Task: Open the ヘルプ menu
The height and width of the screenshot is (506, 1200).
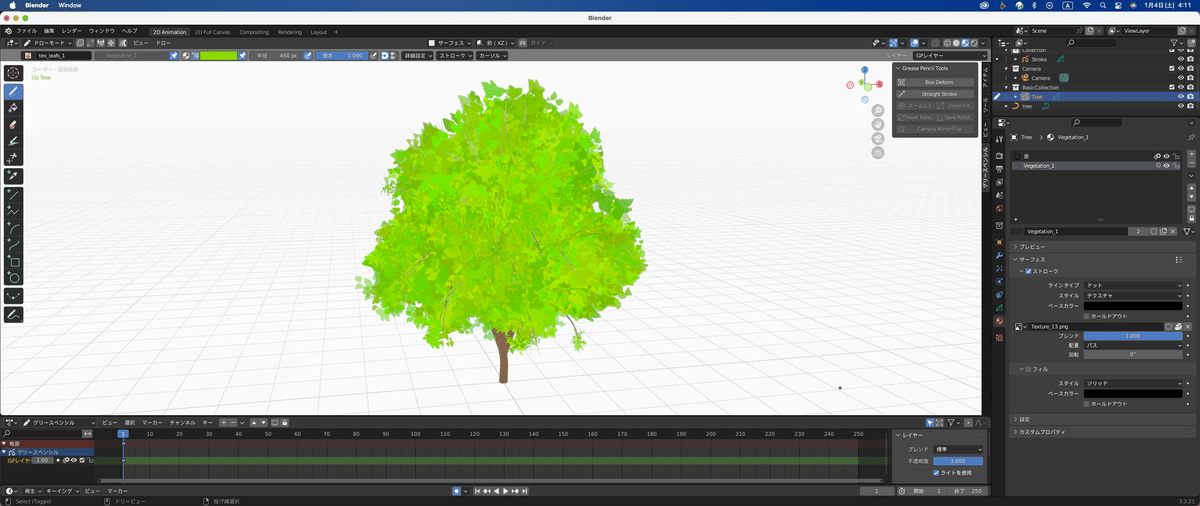Action: tap(130, 31)
